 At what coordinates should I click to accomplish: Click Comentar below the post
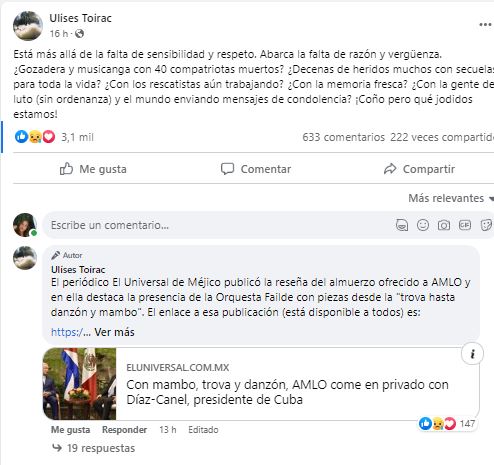[256, 169]
